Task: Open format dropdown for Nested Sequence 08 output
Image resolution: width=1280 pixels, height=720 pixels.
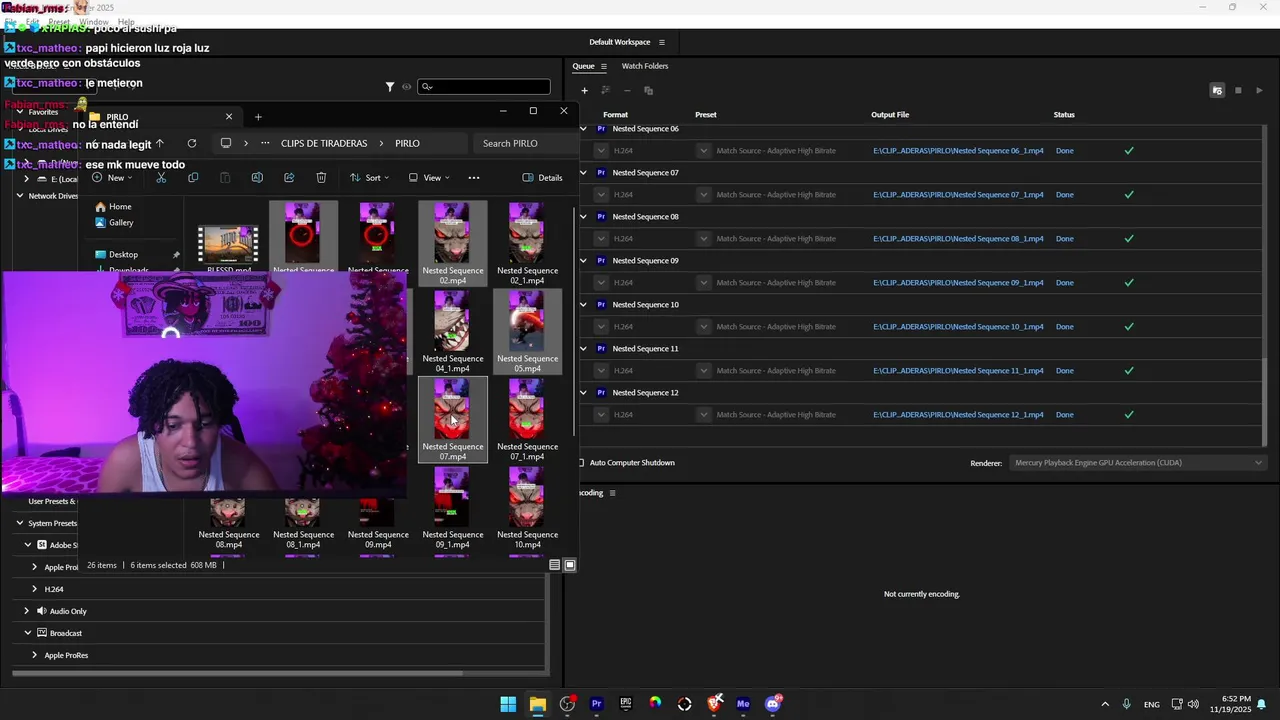Action: 601,239
